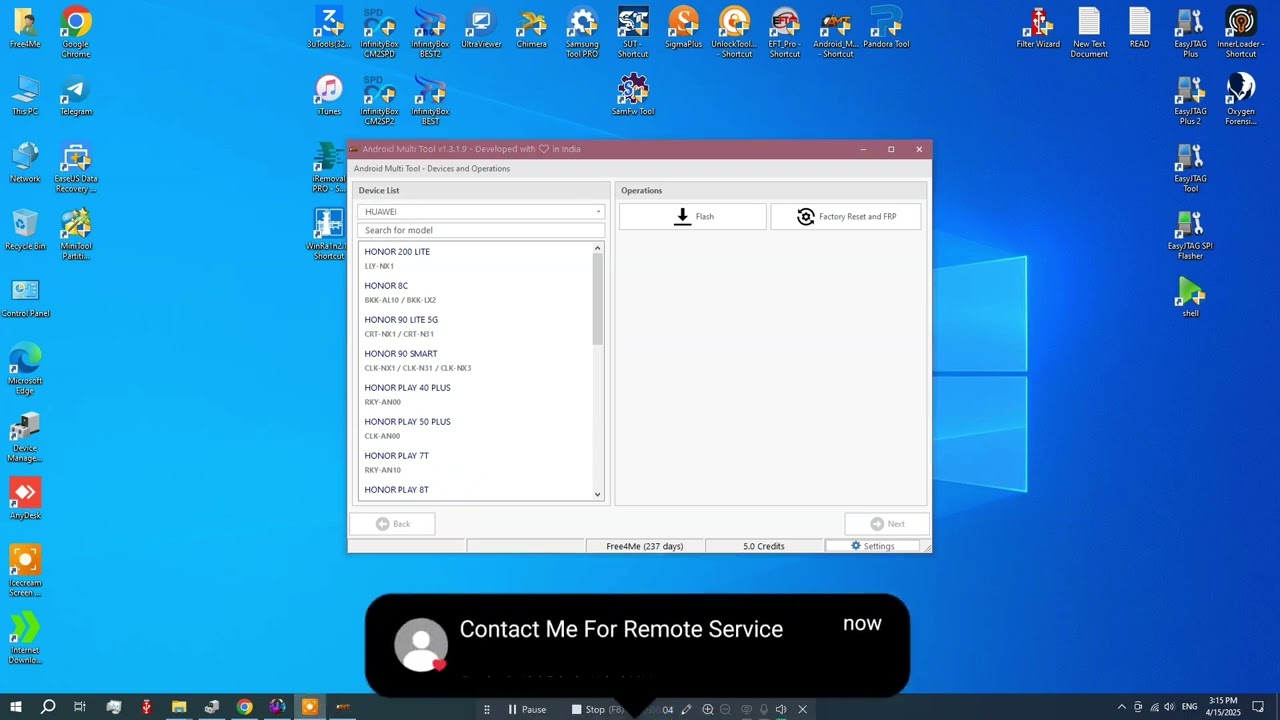The height and width of the screenshot is (720, 1280).
Task: Pause the screen recording
Action: click(x=527, y=710)
